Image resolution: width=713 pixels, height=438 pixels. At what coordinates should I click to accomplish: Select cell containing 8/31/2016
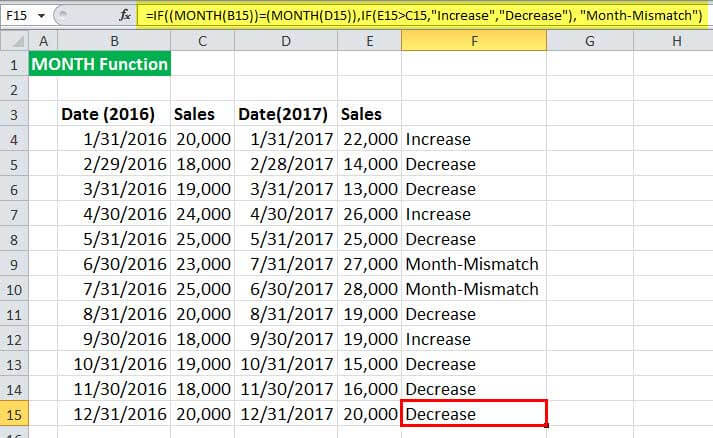[114, 314]
